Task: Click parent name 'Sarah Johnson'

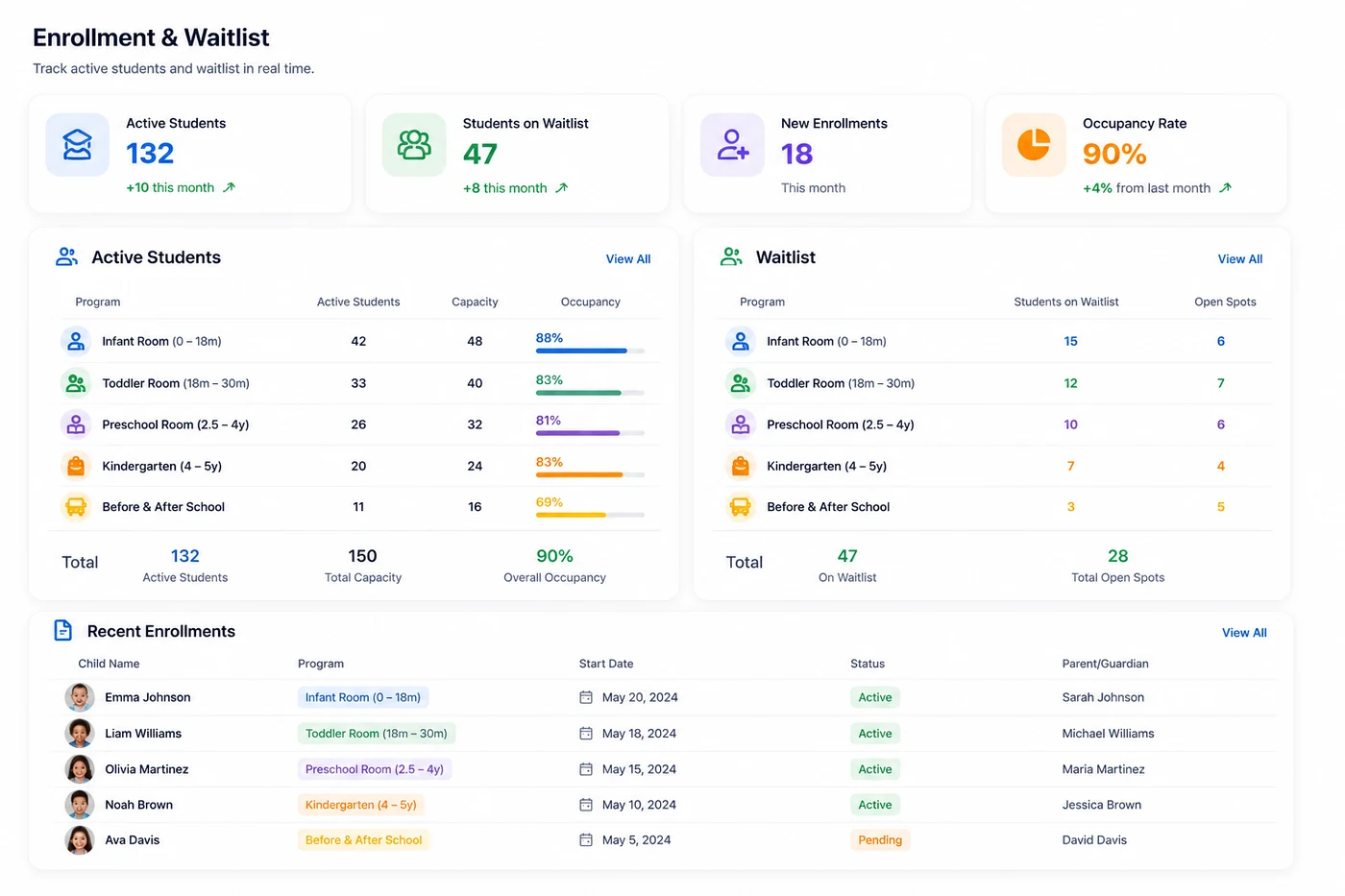Action: (1103, 697)
